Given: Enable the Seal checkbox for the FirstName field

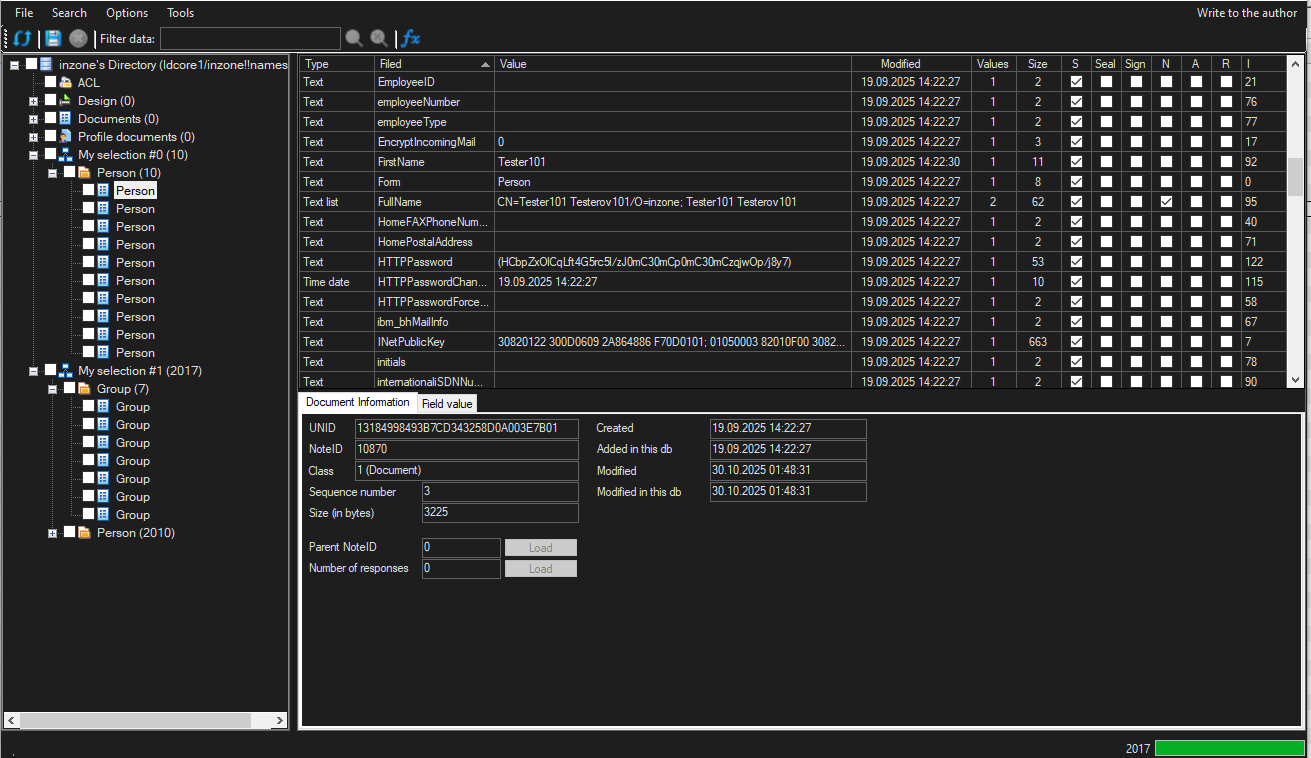Looking at the screenshot, I should click(x=1105, y=161).
